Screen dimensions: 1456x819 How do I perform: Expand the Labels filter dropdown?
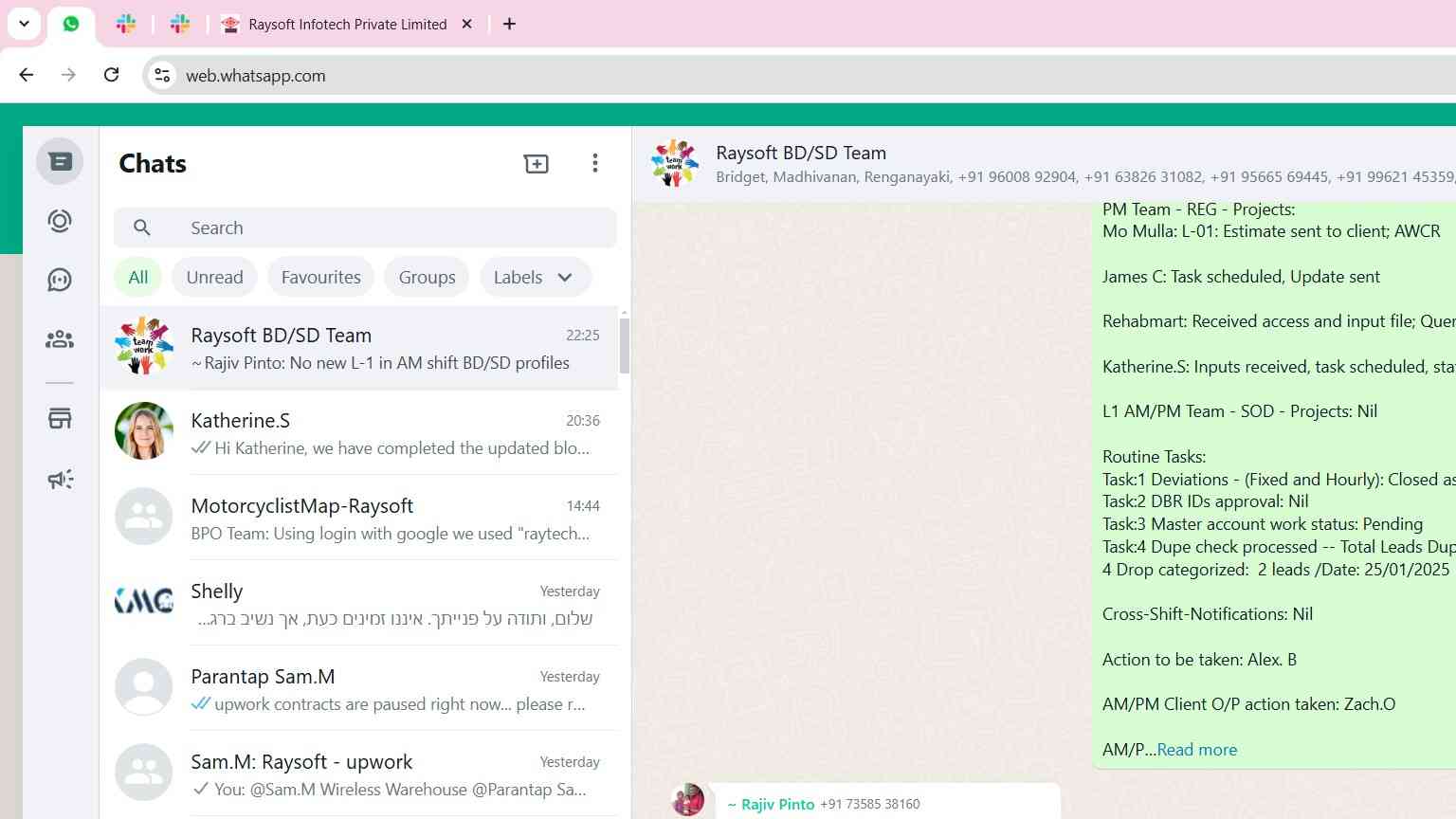point(535,277)
